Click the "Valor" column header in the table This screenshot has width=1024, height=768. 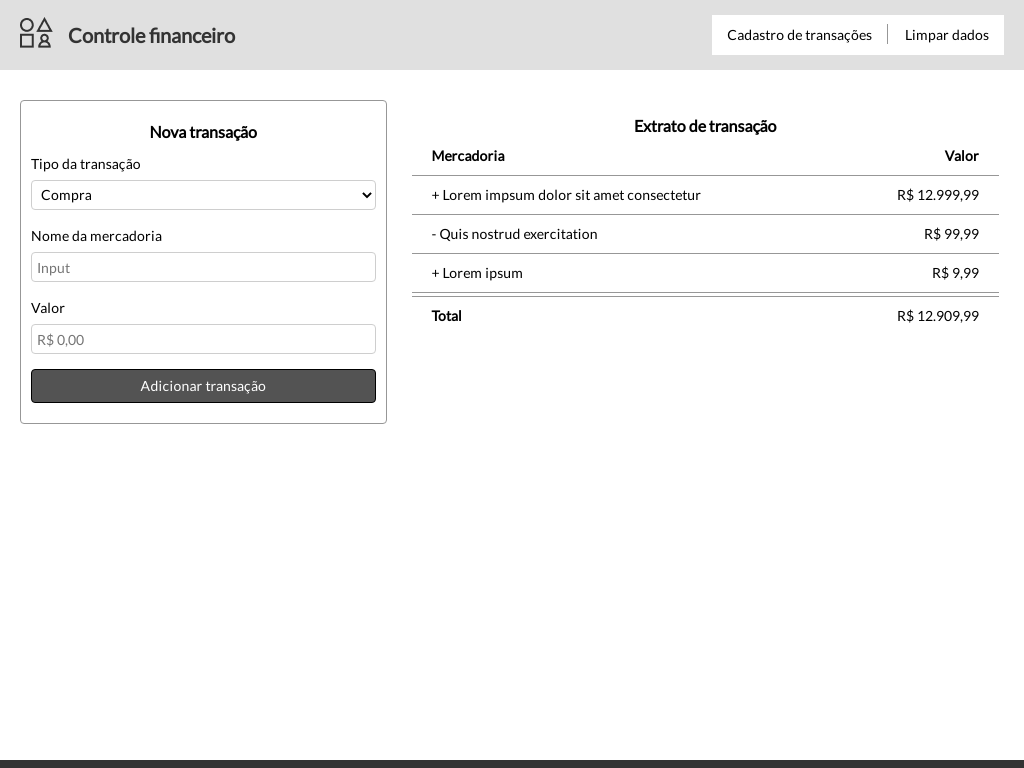[x=961, y=156]
